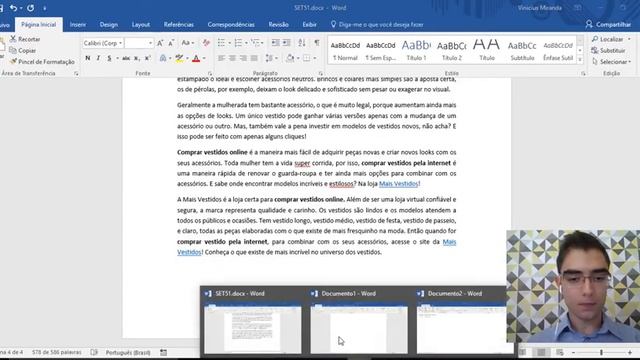This screenshot has height=360, width=640.
Task: Clear all formatting with eraser icon
Action: [x=206, y=43]
